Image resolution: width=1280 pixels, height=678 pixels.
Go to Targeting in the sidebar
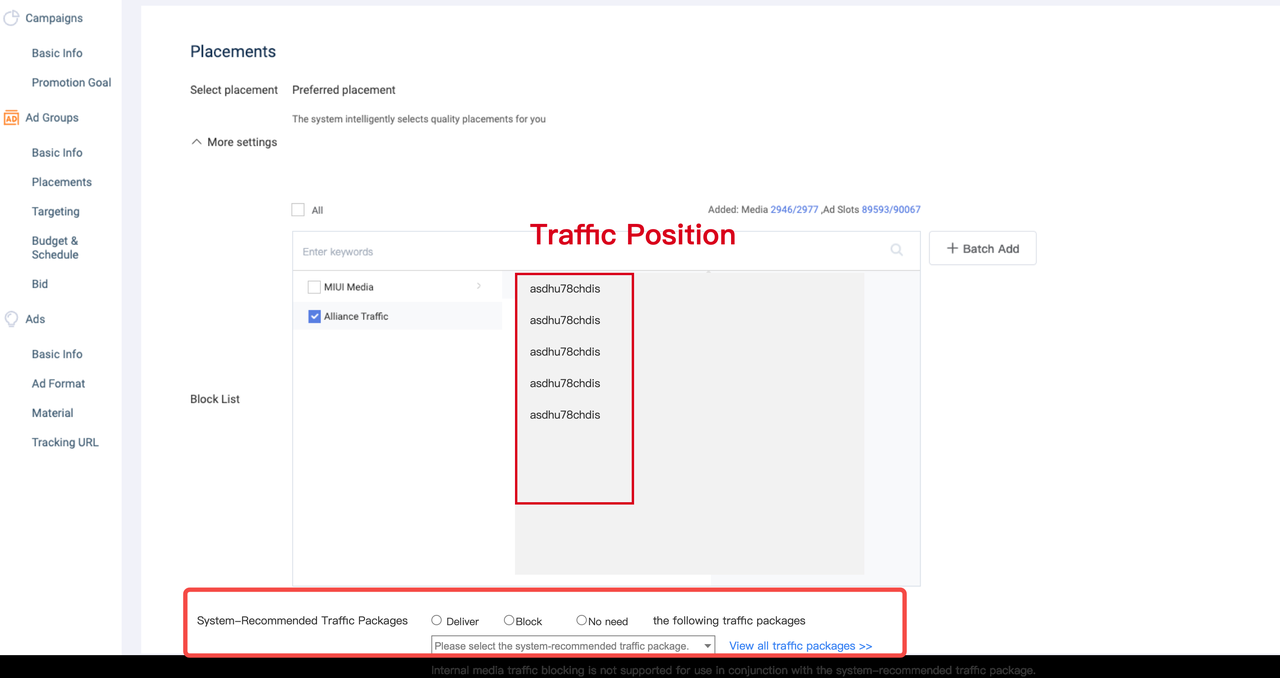pyautogui.click(x=55, y=212)
